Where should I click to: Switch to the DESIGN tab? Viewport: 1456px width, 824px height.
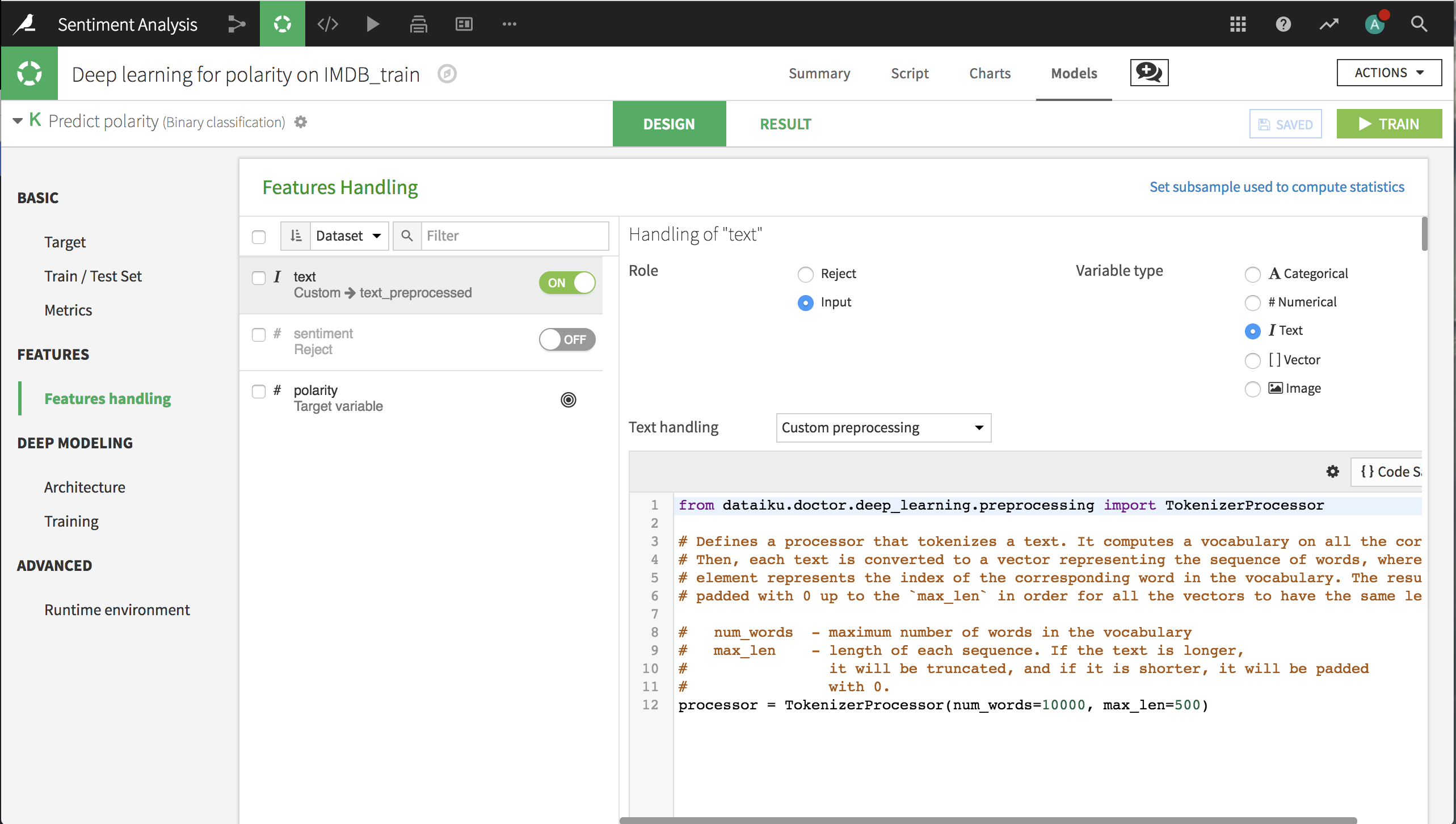coord(669,124)
